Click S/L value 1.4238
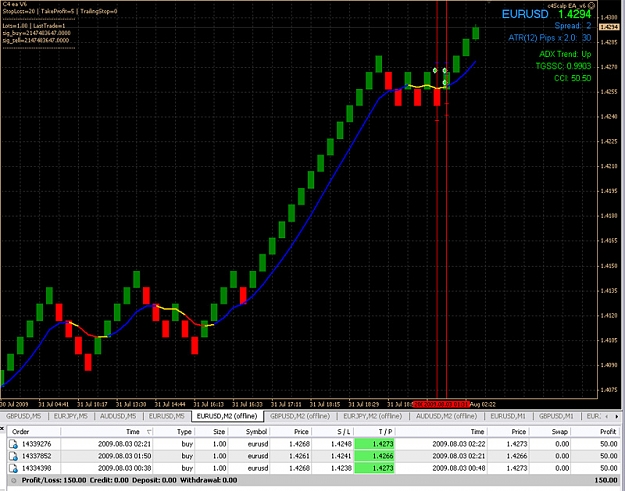This screenshot has width=625, height=491. [341, 468]
